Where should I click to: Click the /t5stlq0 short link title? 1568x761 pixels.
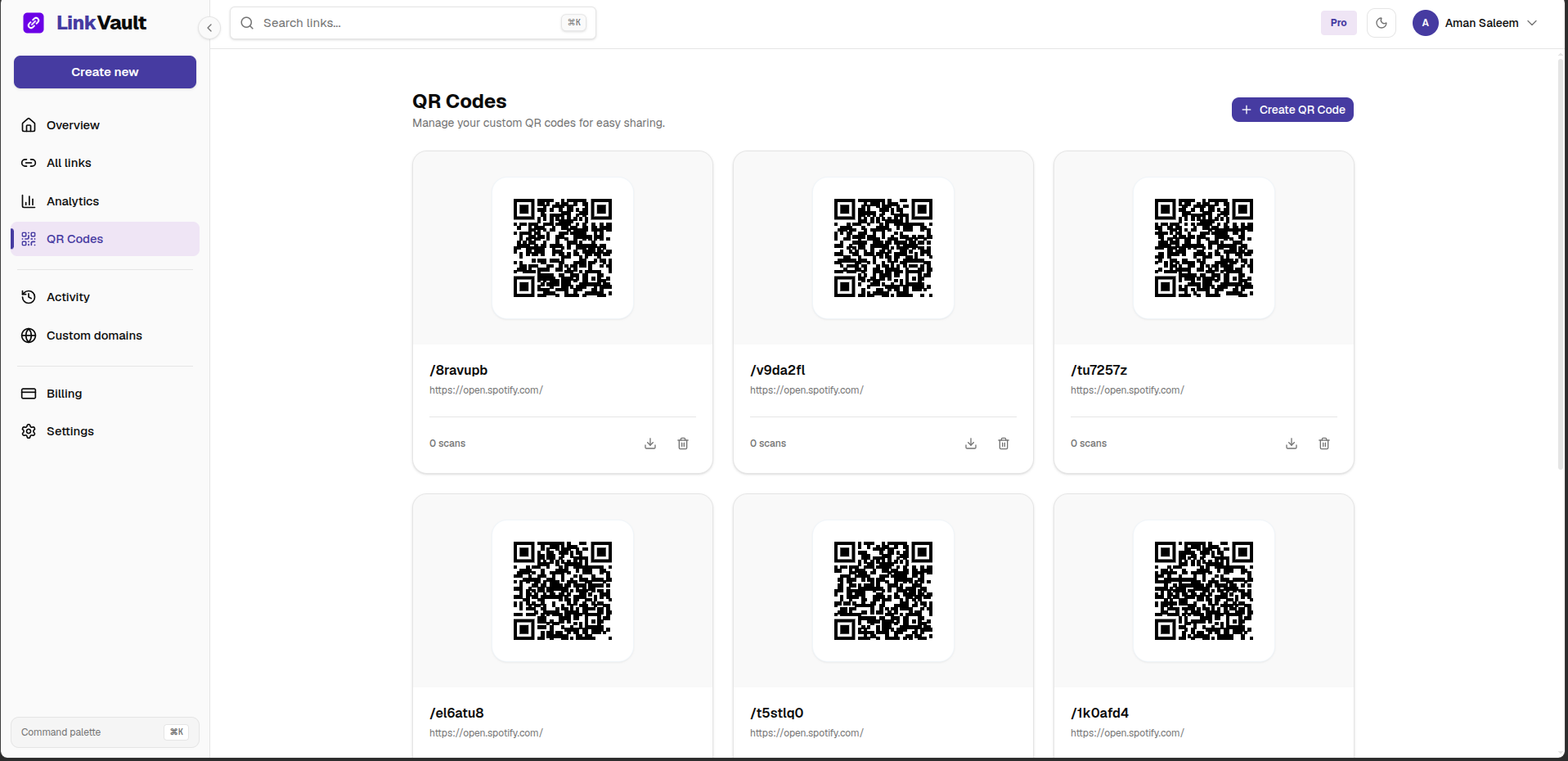(777, 713)
